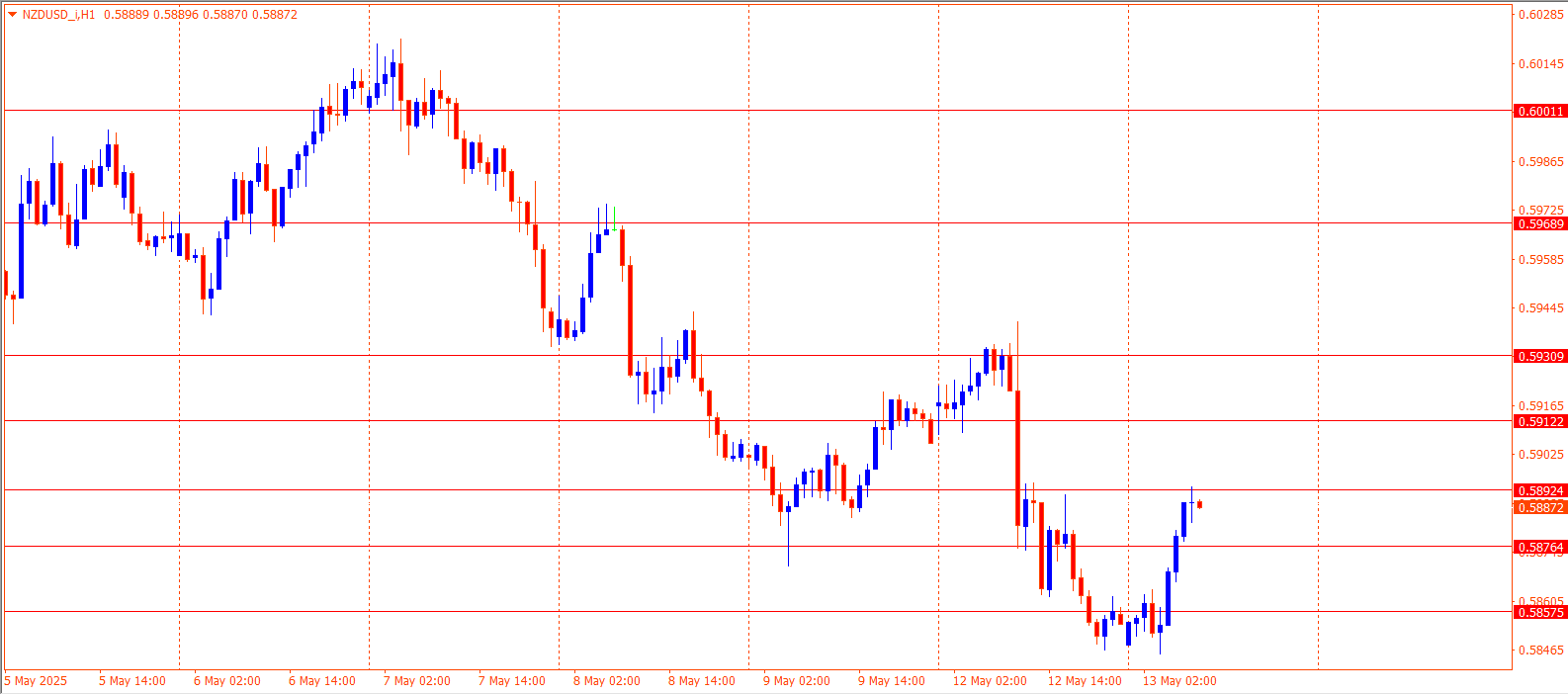Click the 8 May 02:00 time label
The image size is (1568, 695).
607,681
